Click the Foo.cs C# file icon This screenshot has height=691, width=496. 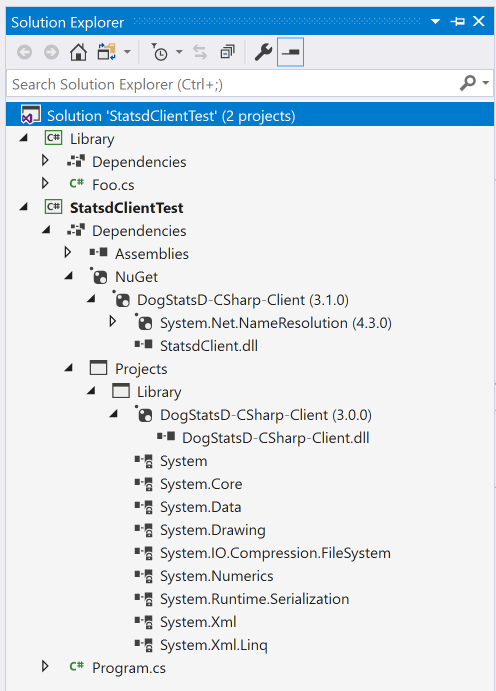[76, 183]
